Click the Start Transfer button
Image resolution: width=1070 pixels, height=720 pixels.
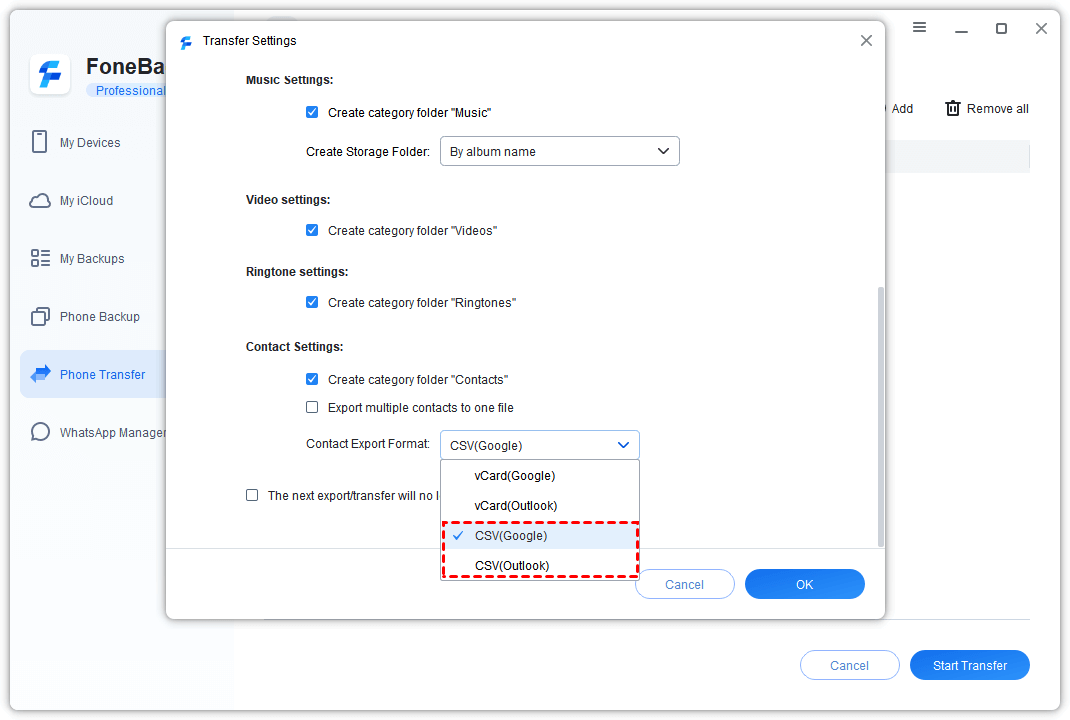(x=969, y=665)
